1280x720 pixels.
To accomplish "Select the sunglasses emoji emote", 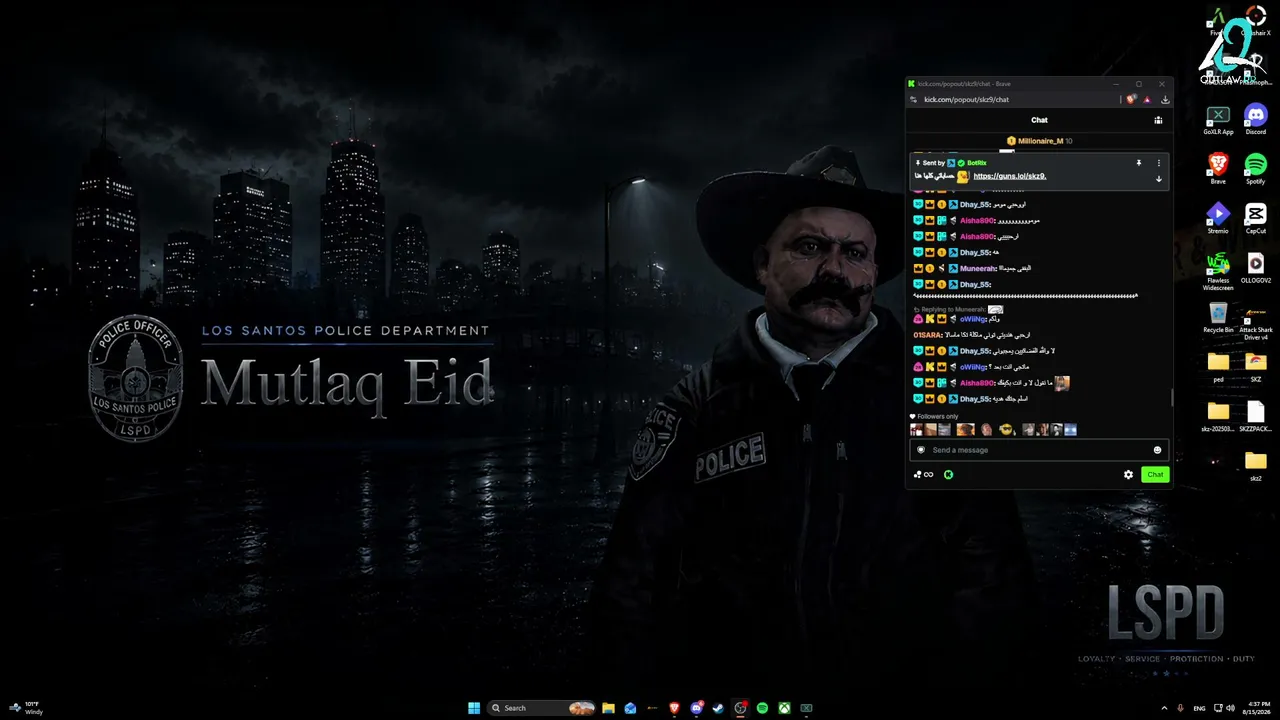I will tap(1006, 430).
